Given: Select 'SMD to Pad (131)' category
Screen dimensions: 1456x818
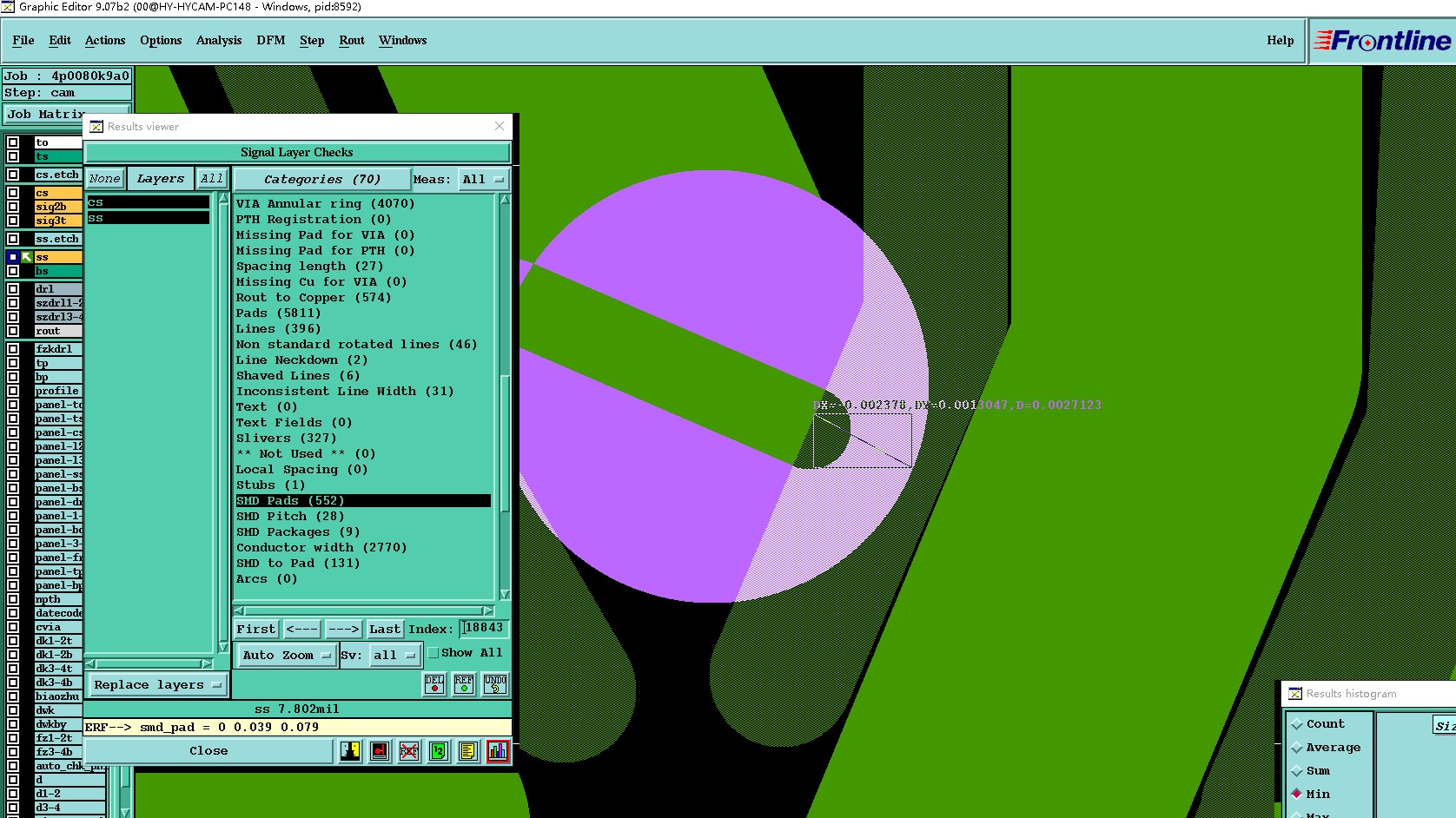Looking at the screenshot, I should 298,564.
